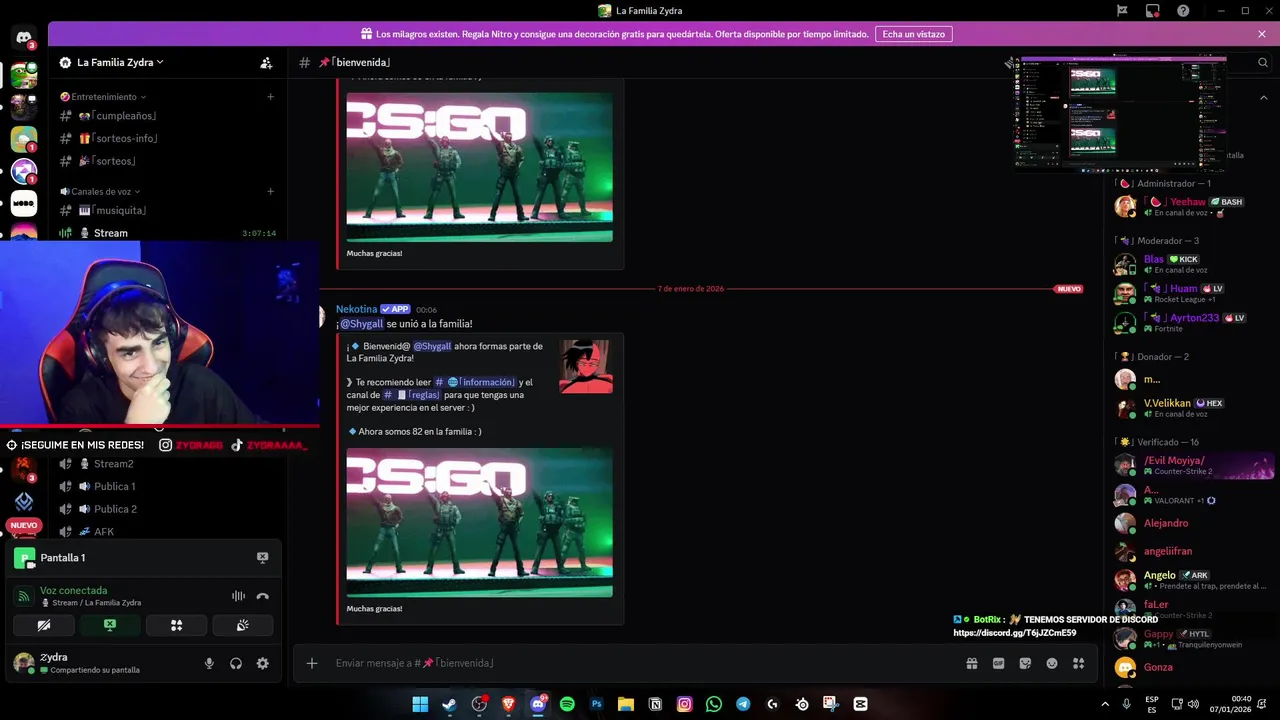Open the información channel link
The image size is (1280, 720).
click(475, 382)
